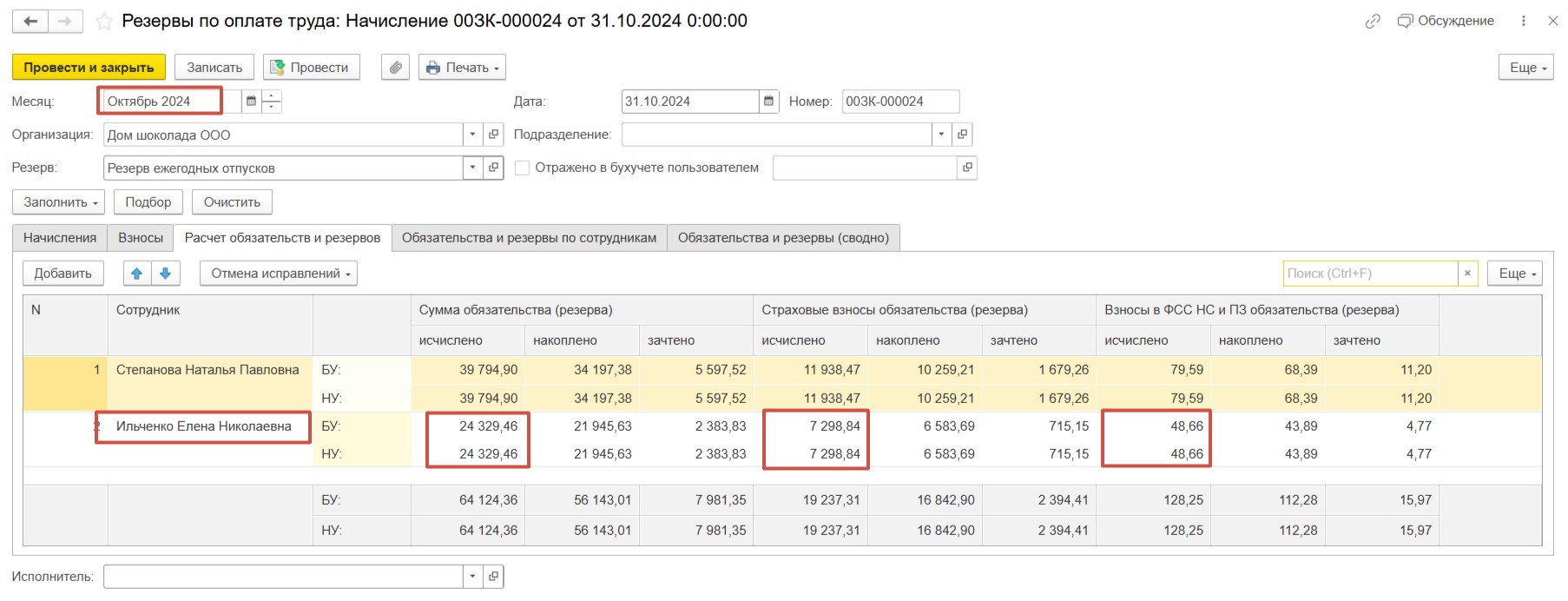Move row down with blue arrow

[x=165, y=274]
